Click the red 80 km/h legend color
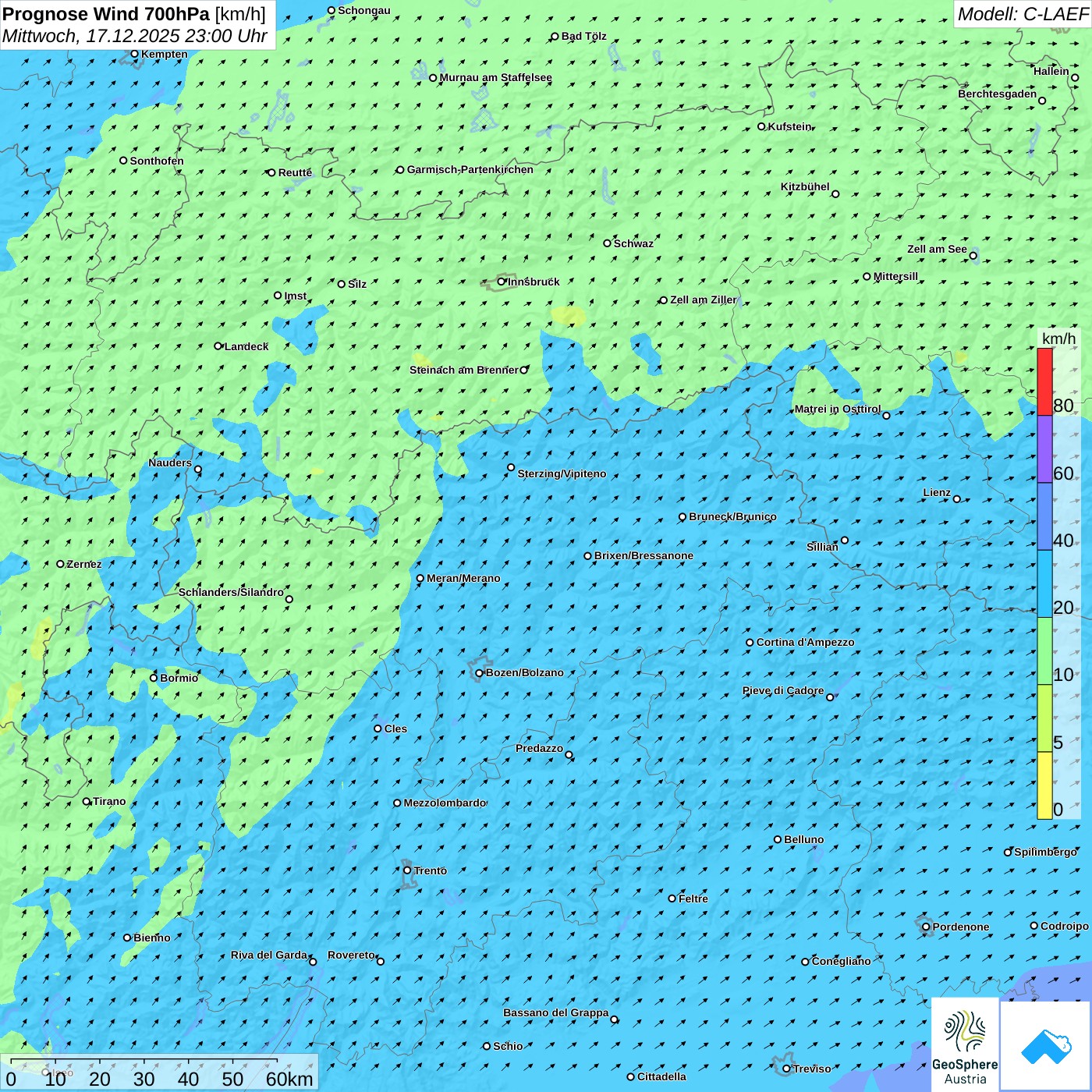 [1044, 381]
